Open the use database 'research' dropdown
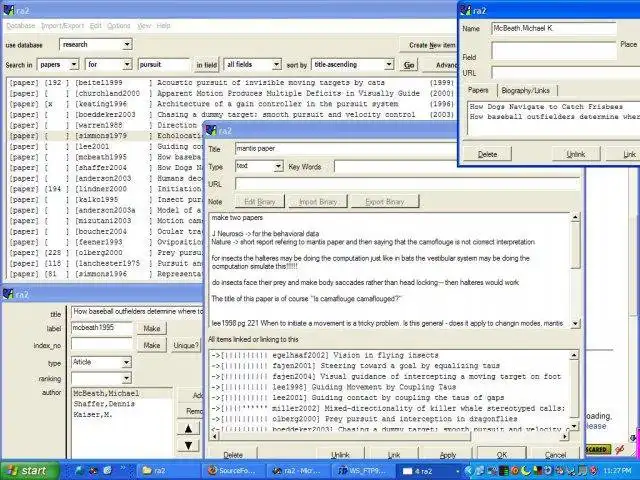 (x=127, y=44)
